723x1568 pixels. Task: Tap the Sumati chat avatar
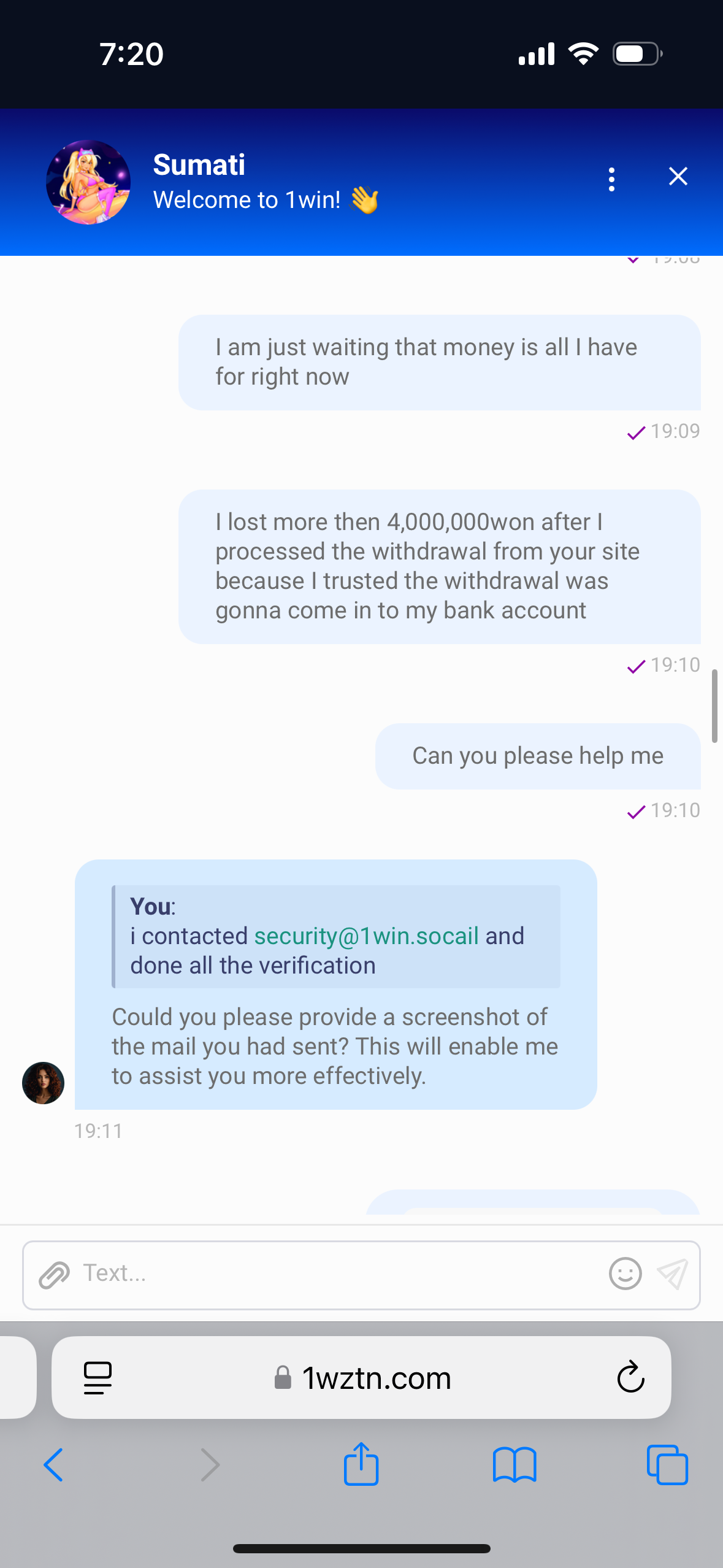88,182
